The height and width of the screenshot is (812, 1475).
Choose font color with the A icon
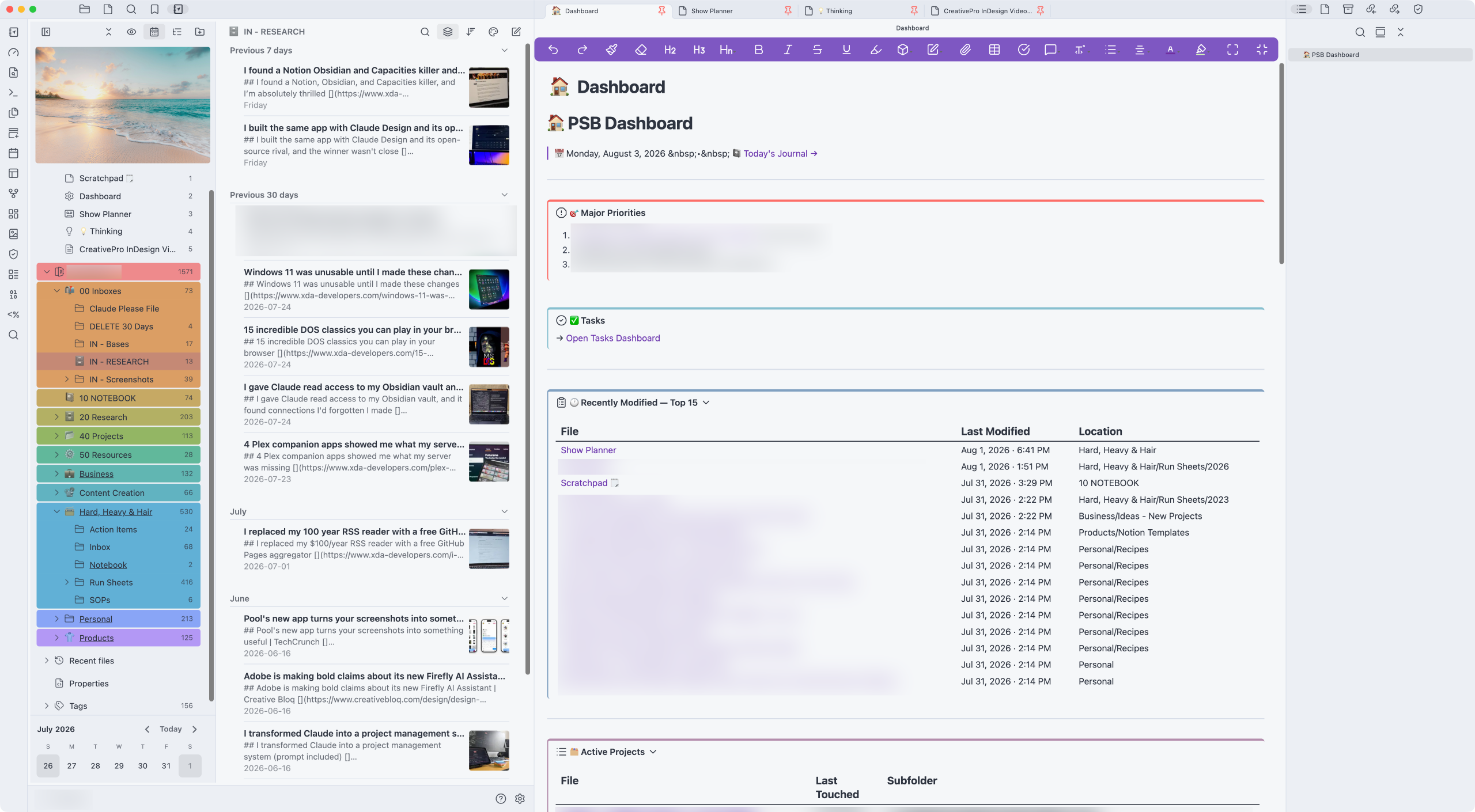pos(1170,50)
